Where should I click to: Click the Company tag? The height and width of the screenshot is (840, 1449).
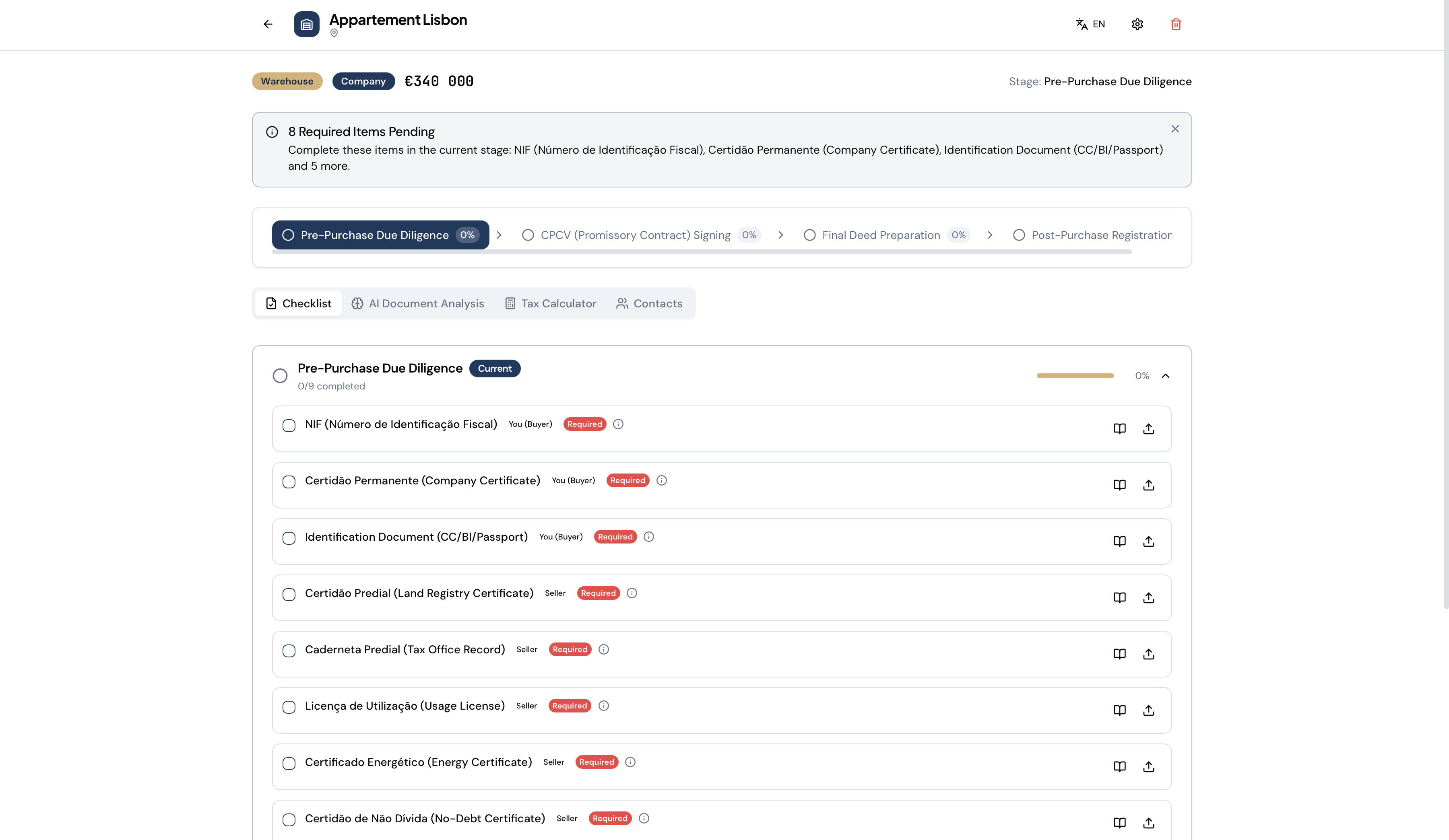[x=363, y=81]
